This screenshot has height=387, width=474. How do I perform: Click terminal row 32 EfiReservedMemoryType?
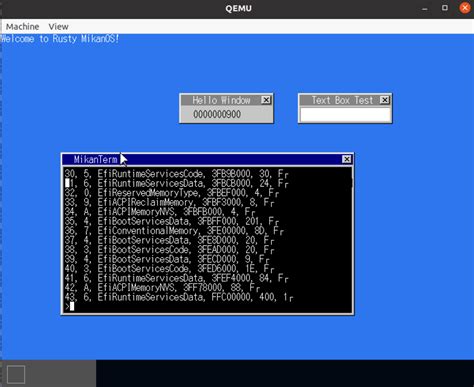click(x=172, y=193)
